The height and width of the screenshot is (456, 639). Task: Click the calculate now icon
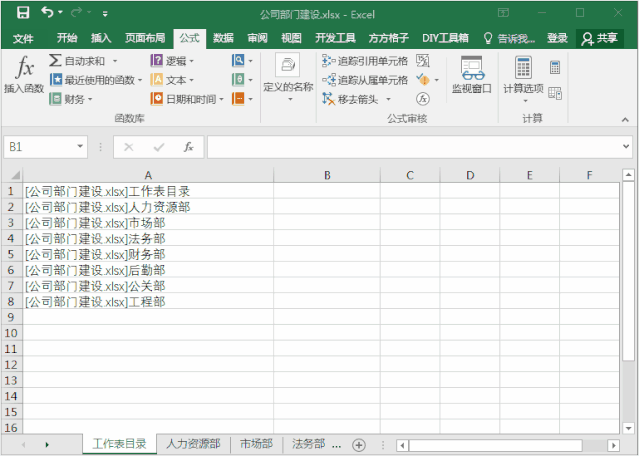[x=555, y=67]
